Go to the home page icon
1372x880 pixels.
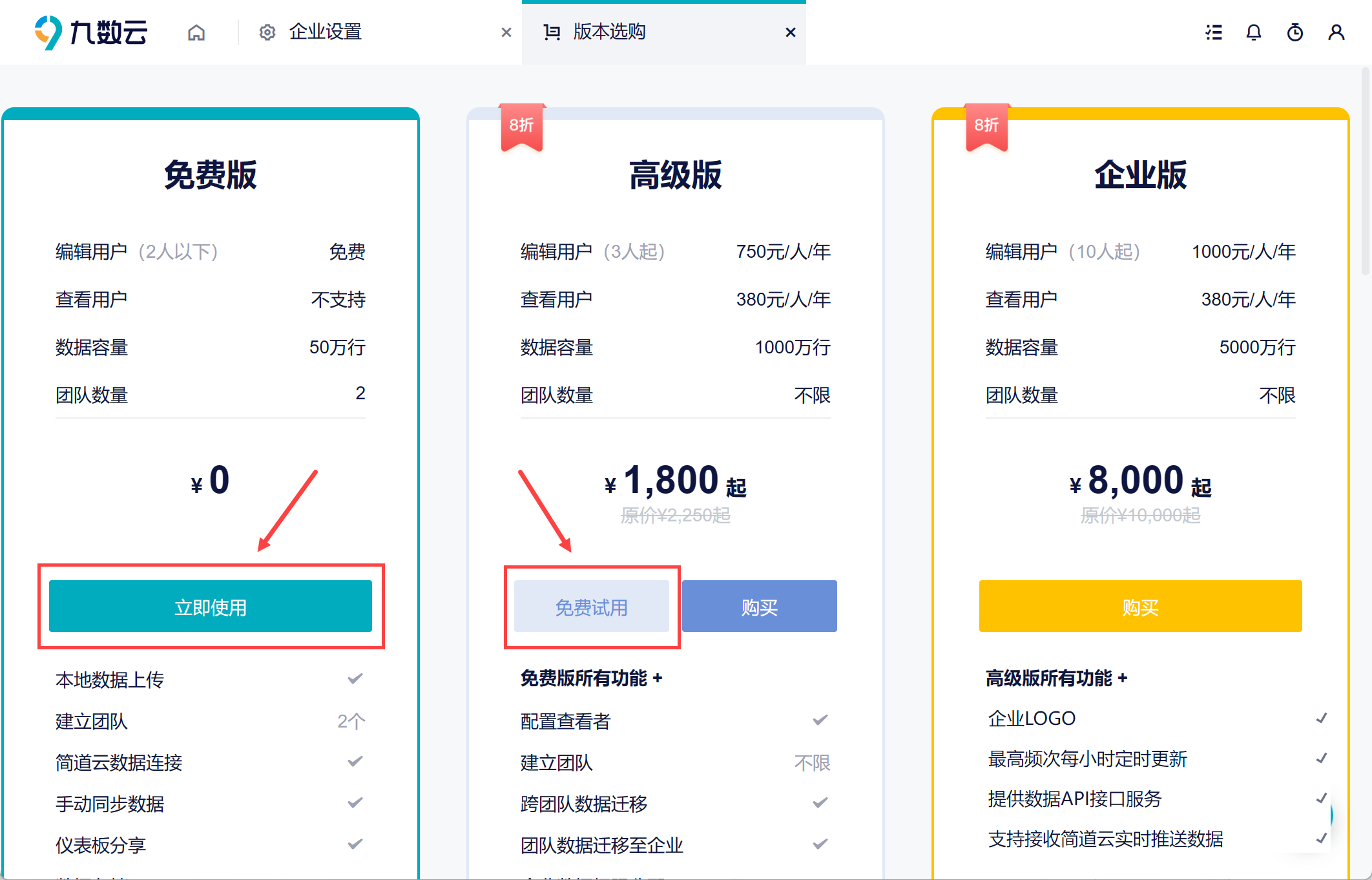(196, 32)
